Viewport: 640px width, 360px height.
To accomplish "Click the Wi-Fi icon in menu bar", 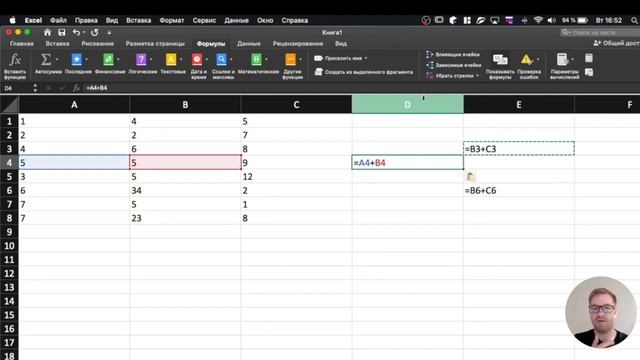I will 538,20.
